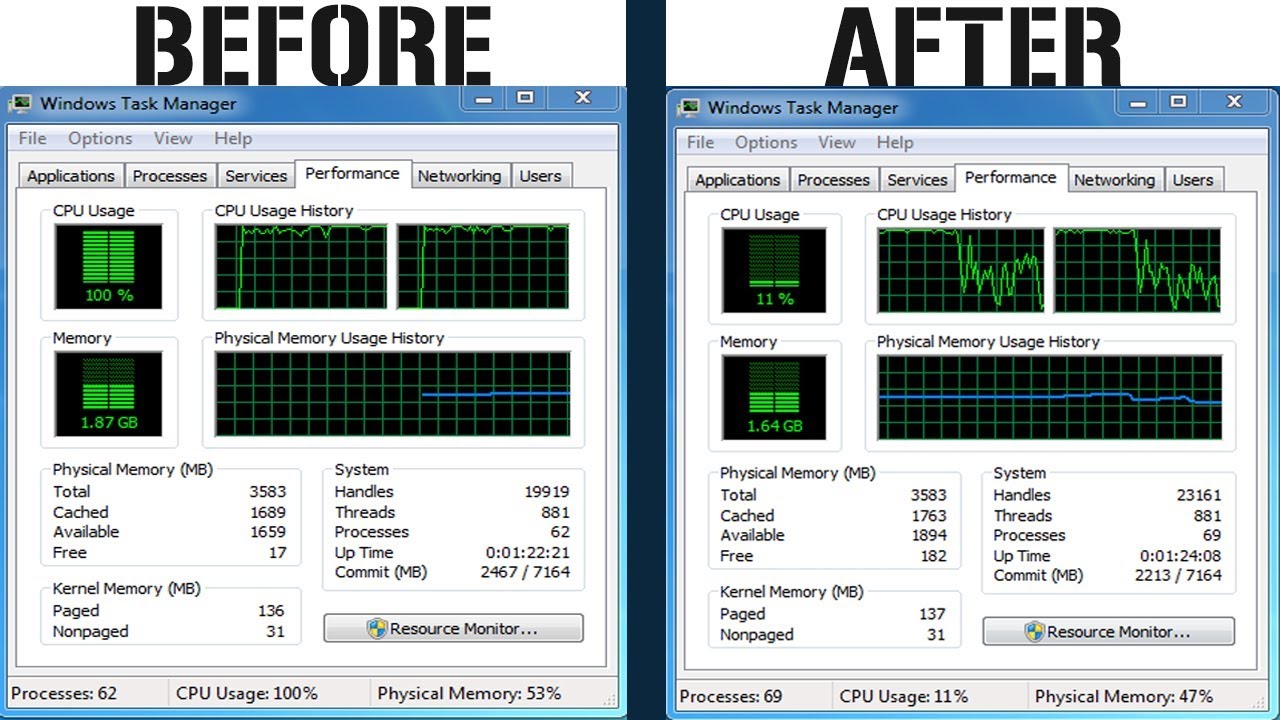This screenshot has width=1280, height=720.
Task: Click the Up Time value 0:01:24:08
Action: point(1181,556)
